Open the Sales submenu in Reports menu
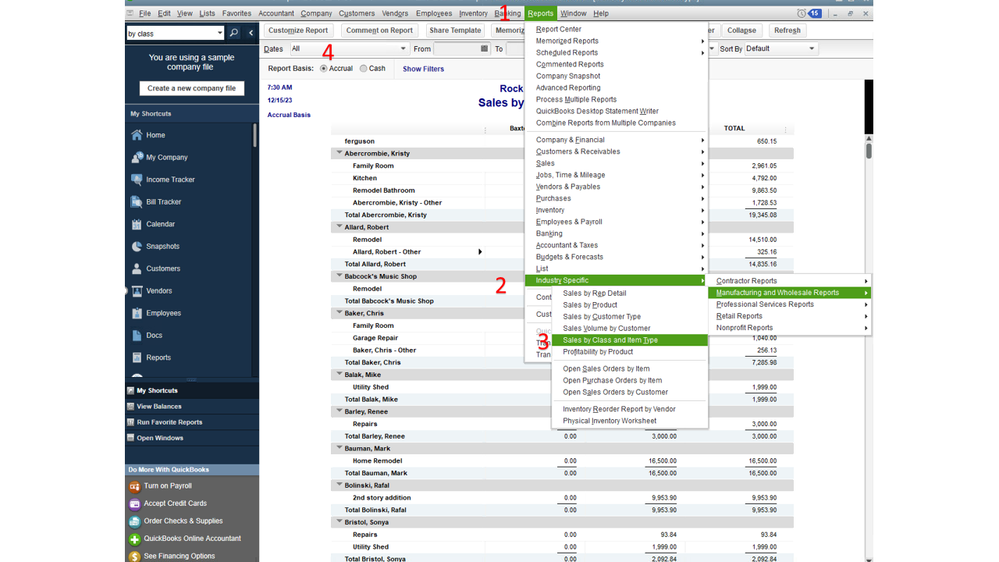 616,163
